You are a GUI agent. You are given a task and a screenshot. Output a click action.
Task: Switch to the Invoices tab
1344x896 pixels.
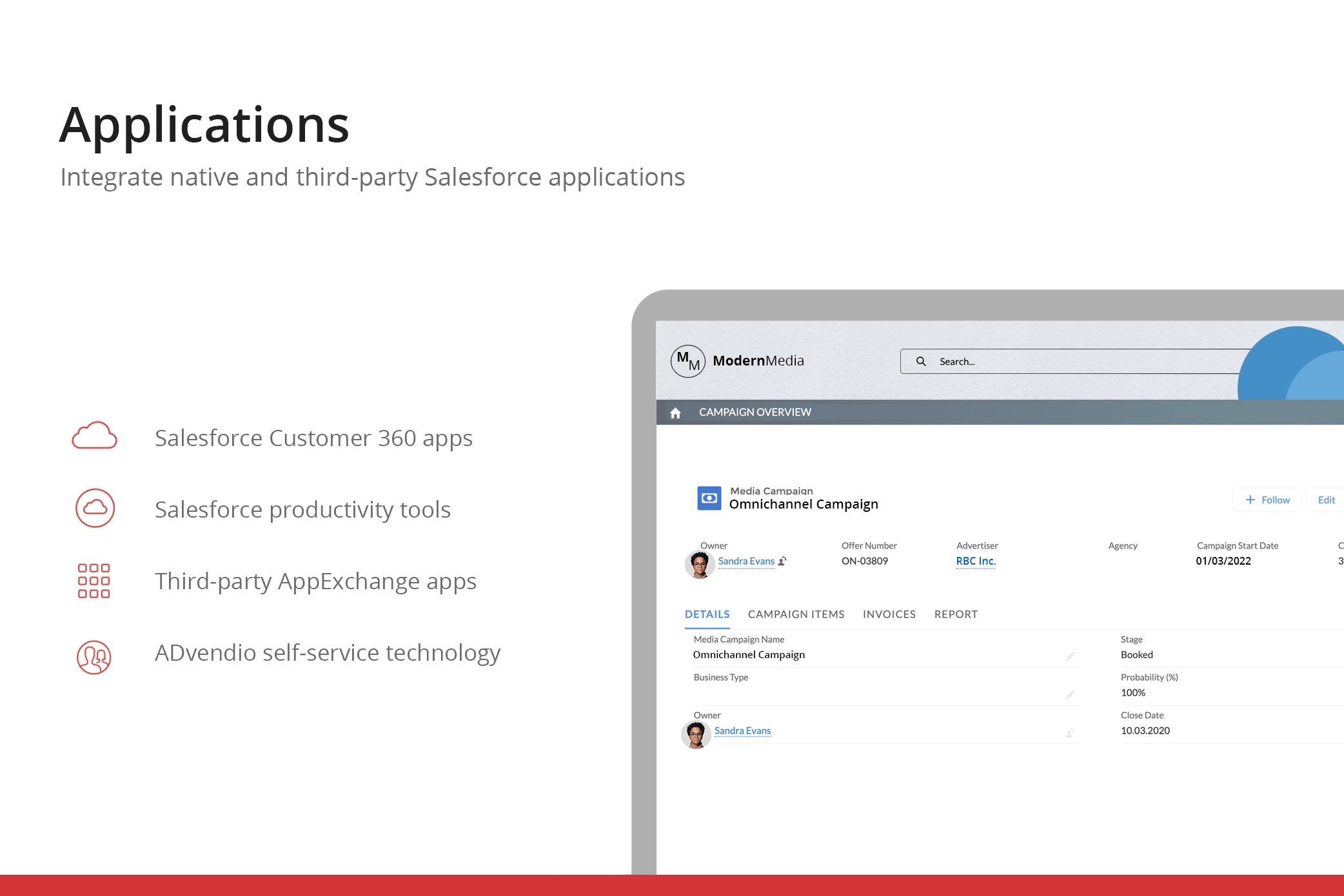[889, 614]
